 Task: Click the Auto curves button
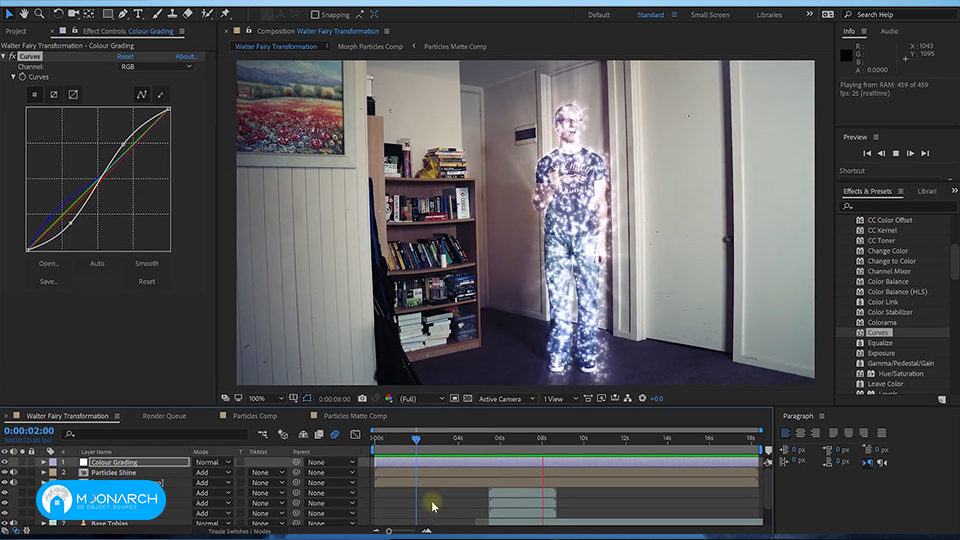[x=97, y=263]
